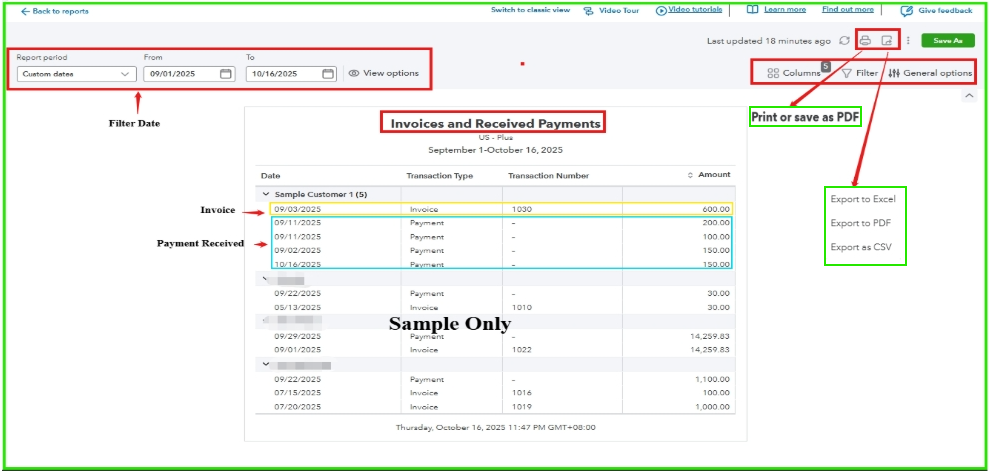Collapse the report header chevron
989x474 pixels.
(967, 95)
